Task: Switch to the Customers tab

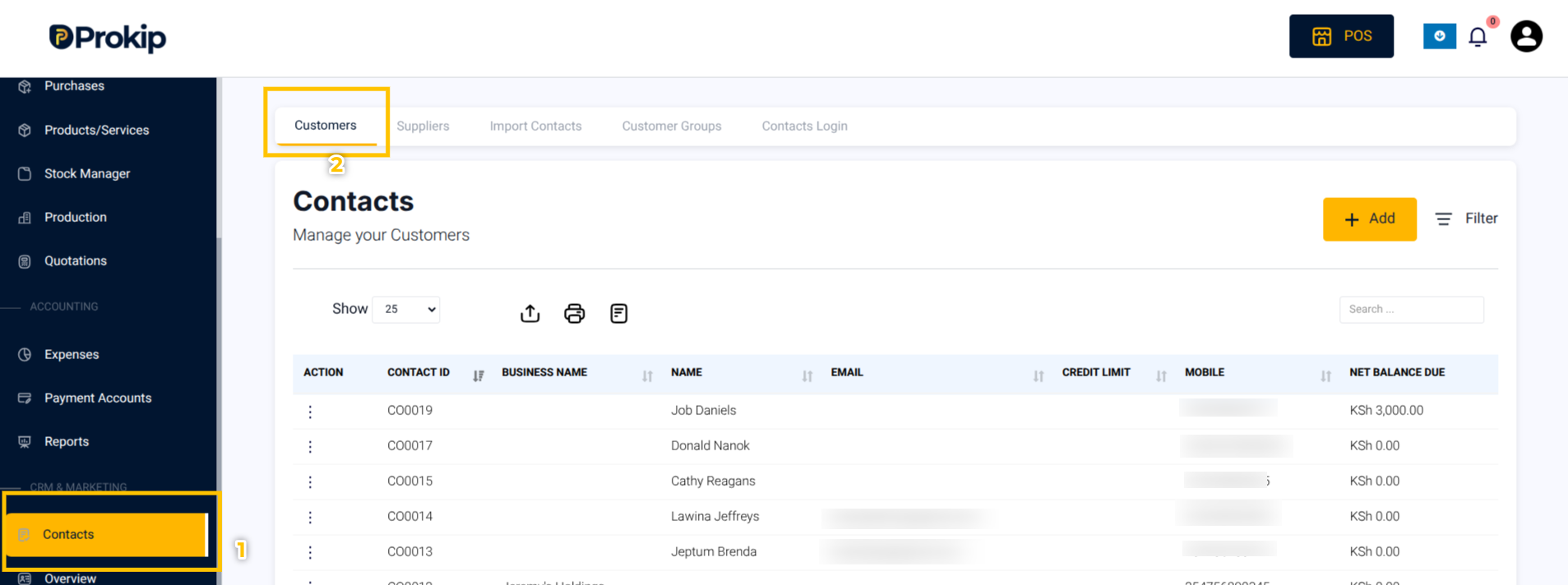Action: coord(326,126)
